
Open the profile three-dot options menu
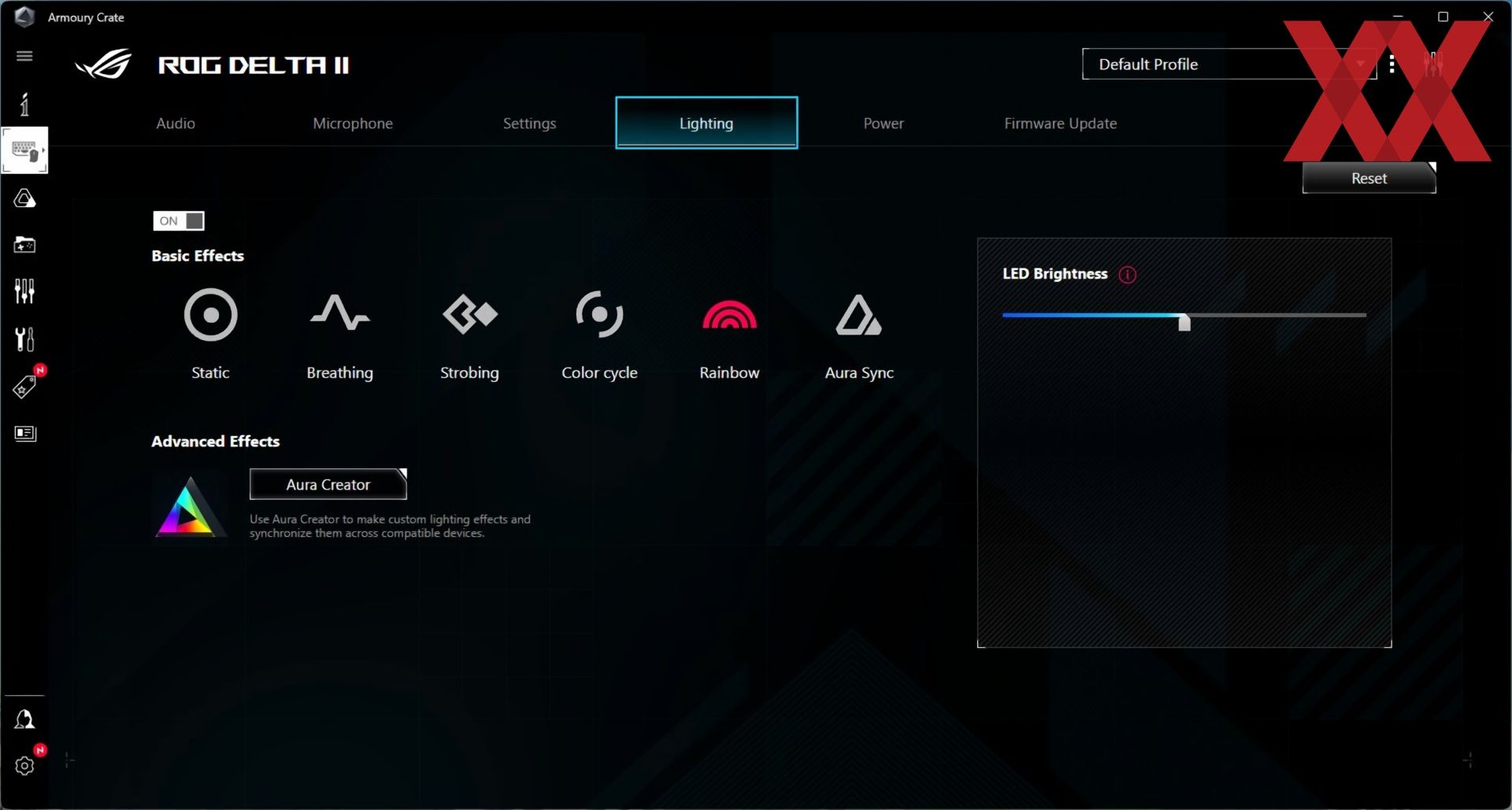tap(1392, 64)
